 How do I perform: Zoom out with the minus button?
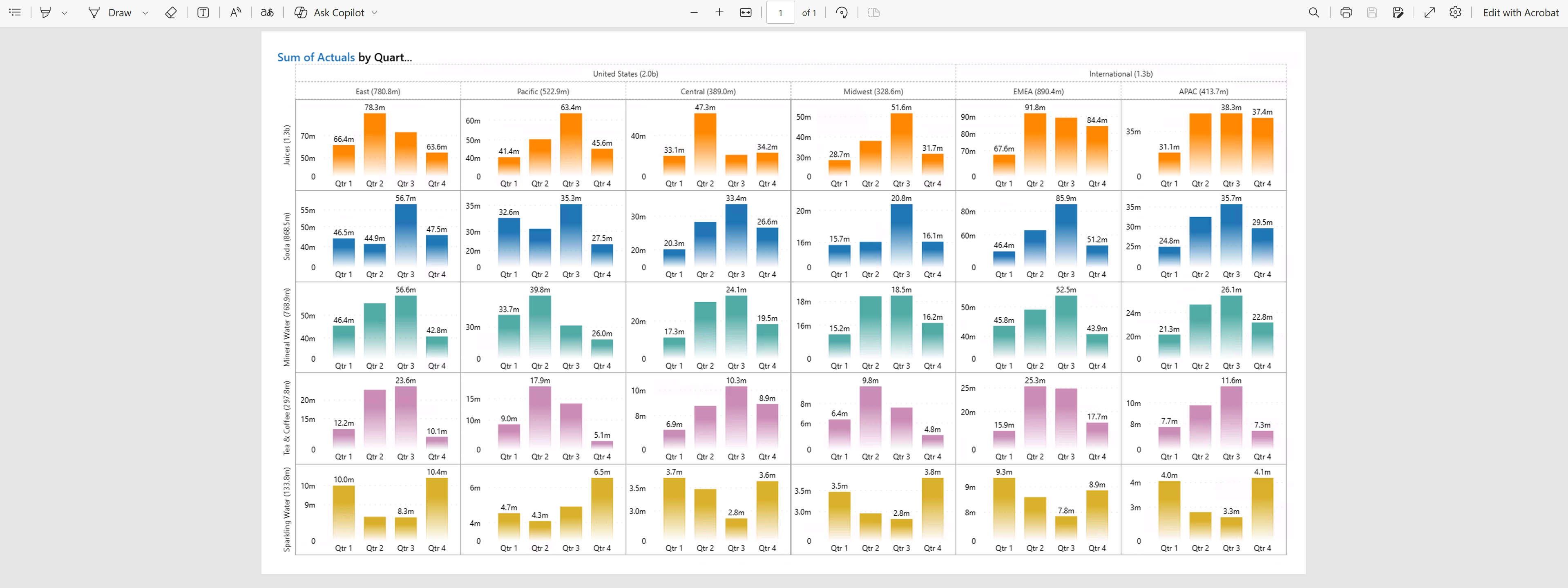pos(694,12)
